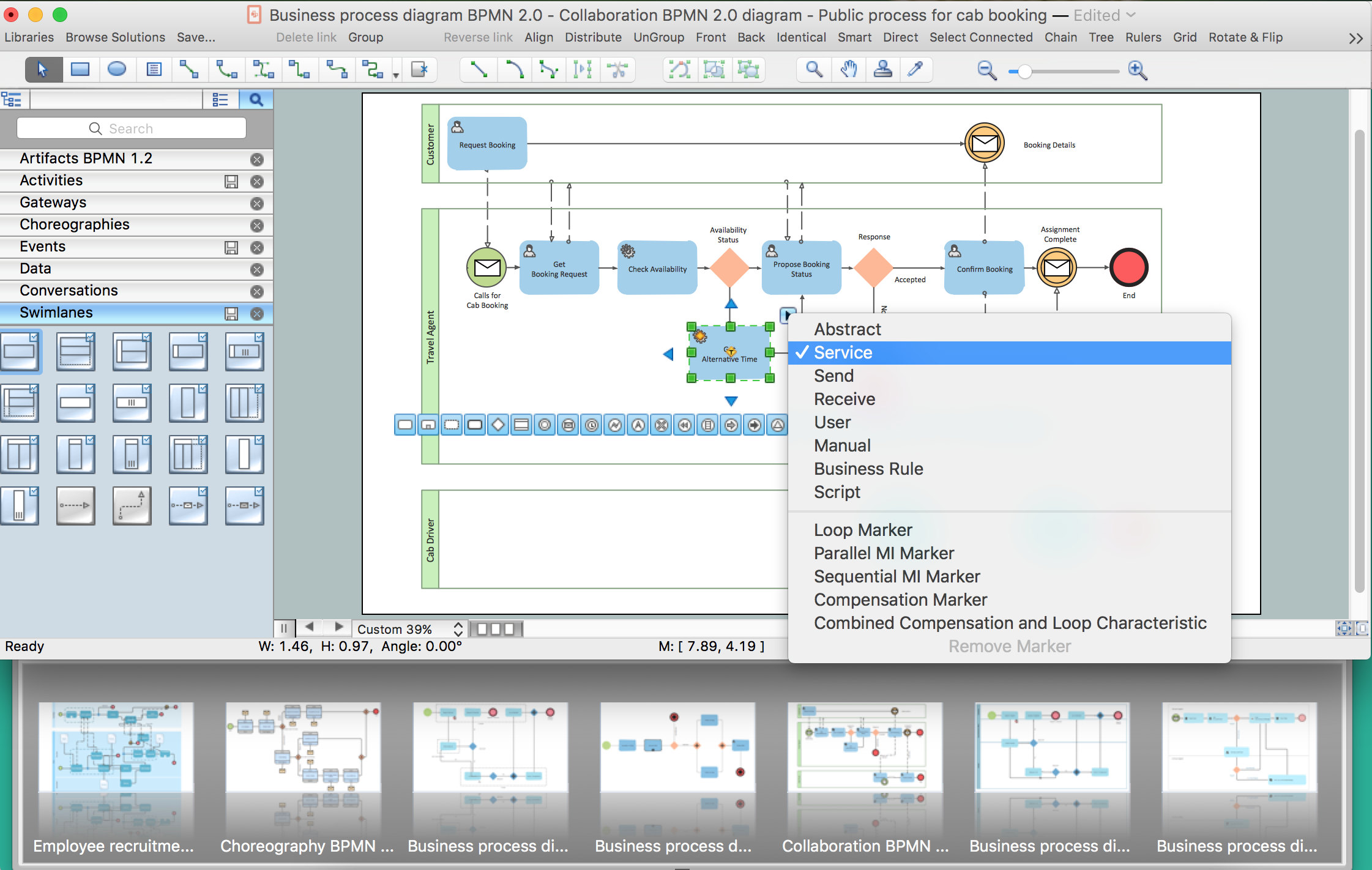Toggle the checked Service task type
The height and width of the screenshot is (870, 1372).
click(x=843, y=352)
